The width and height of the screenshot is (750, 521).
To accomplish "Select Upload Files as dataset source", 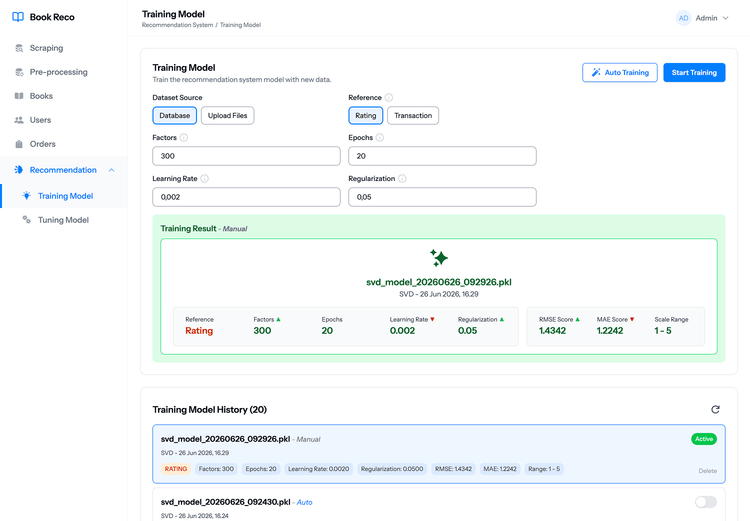I will coord(228,115).
